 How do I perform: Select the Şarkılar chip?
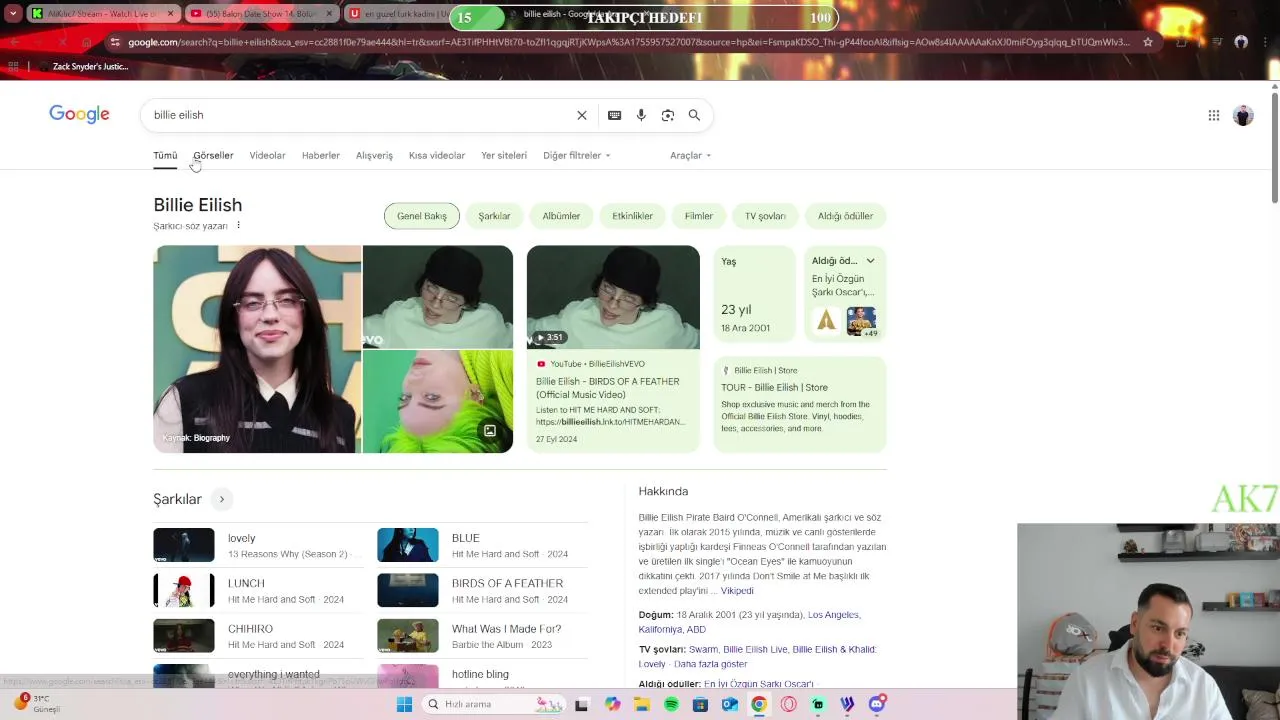pyautogui.click(x=494, y=216)
